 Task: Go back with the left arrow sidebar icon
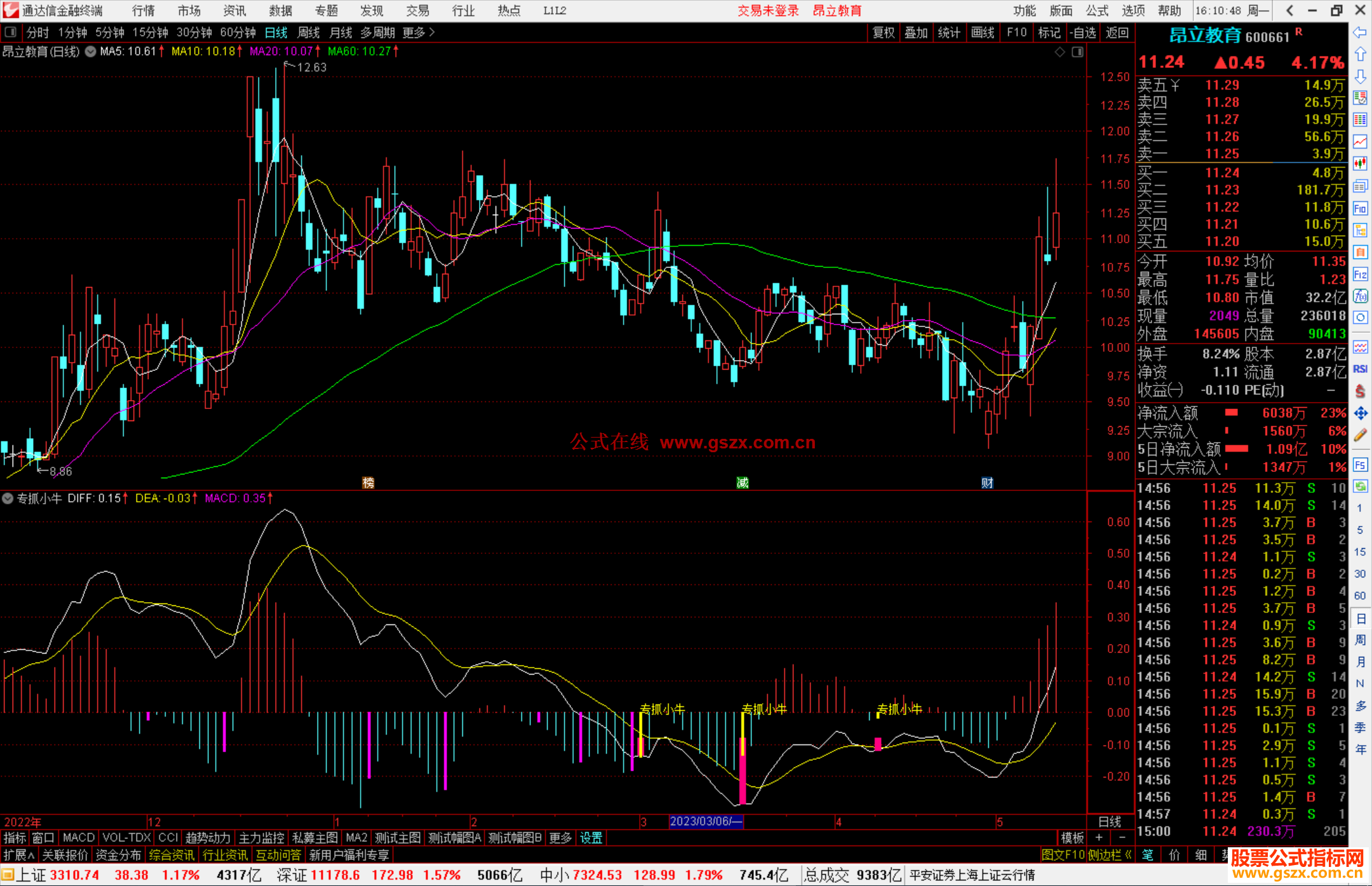pos(1360,32)
